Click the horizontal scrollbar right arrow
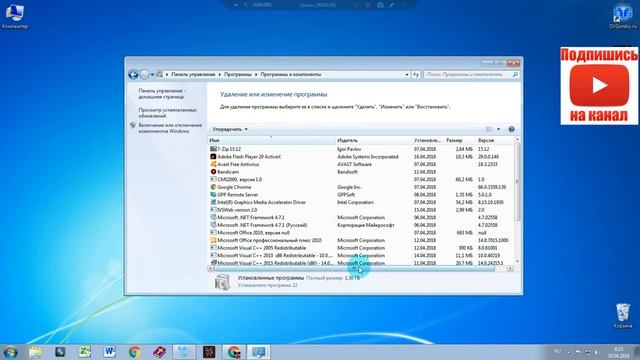 (510, 269)
